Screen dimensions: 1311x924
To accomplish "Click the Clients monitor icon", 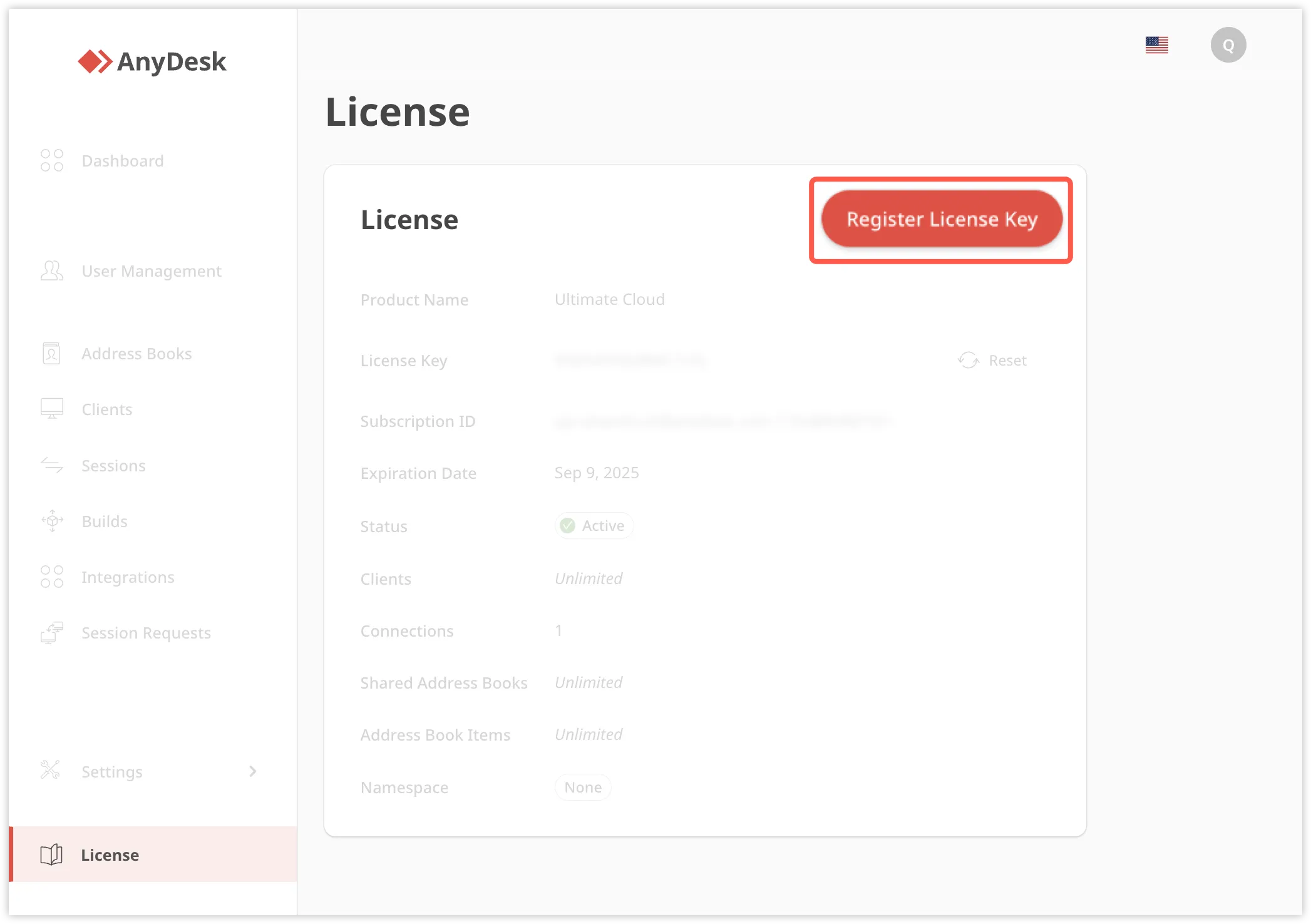I will [52, 409].
